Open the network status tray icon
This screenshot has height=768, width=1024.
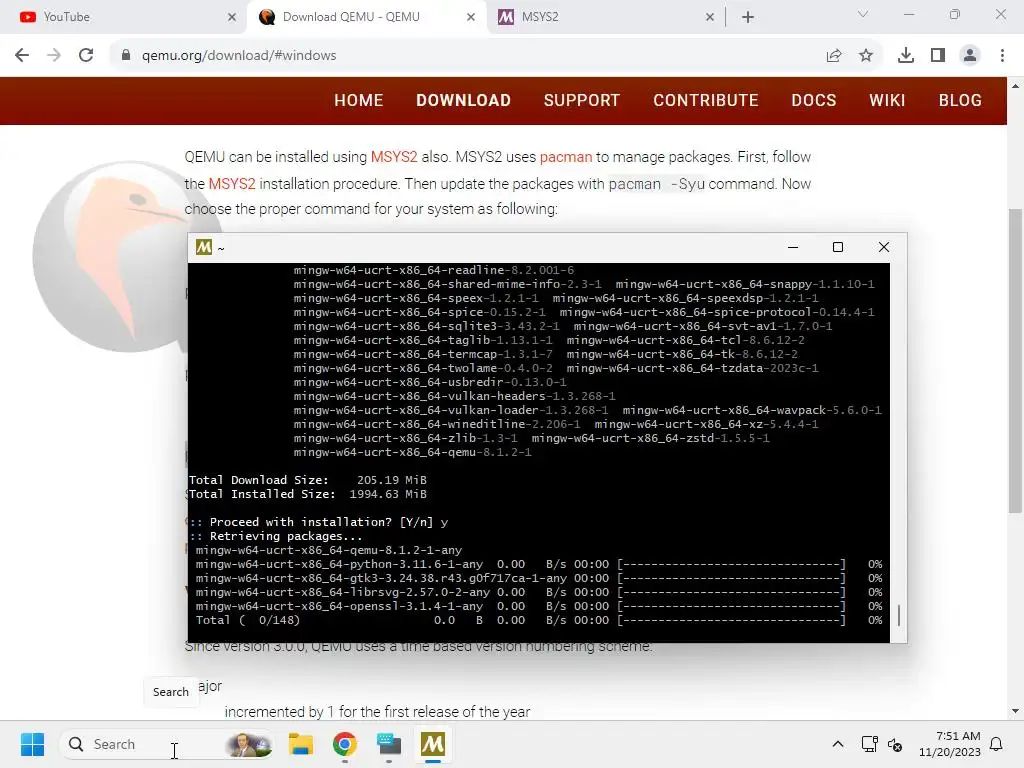[x=869, y=744]
